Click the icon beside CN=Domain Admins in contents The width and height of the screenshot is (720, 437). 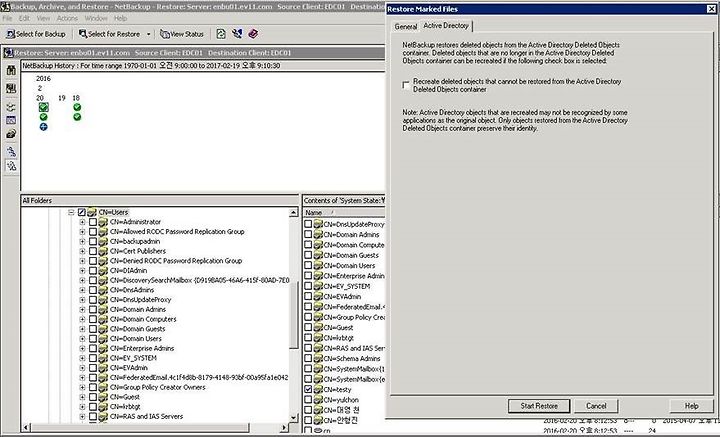[x=318, y=235]
